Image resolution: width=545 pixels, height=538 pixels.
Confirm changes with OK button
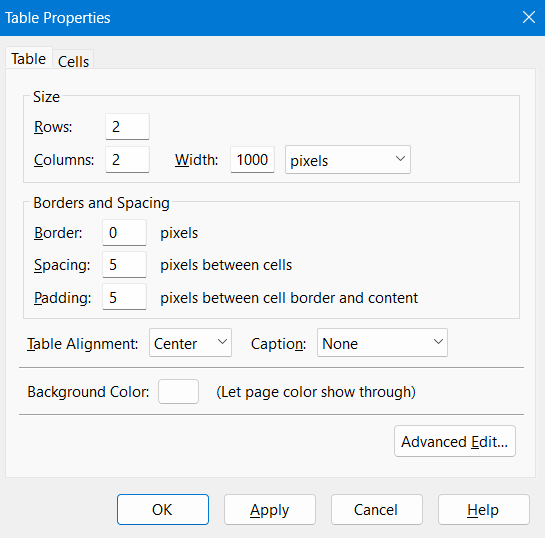163,510
